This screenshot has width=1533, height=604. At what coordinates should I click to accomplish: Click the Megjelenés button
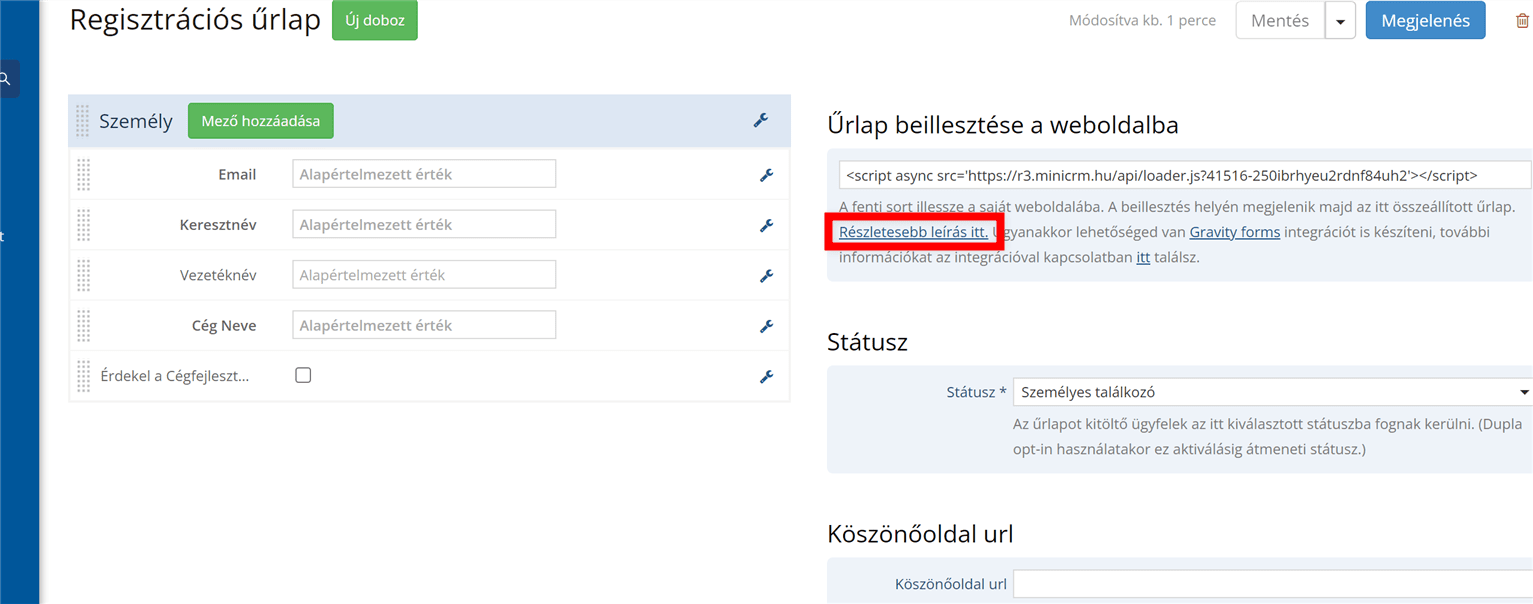1425,21
